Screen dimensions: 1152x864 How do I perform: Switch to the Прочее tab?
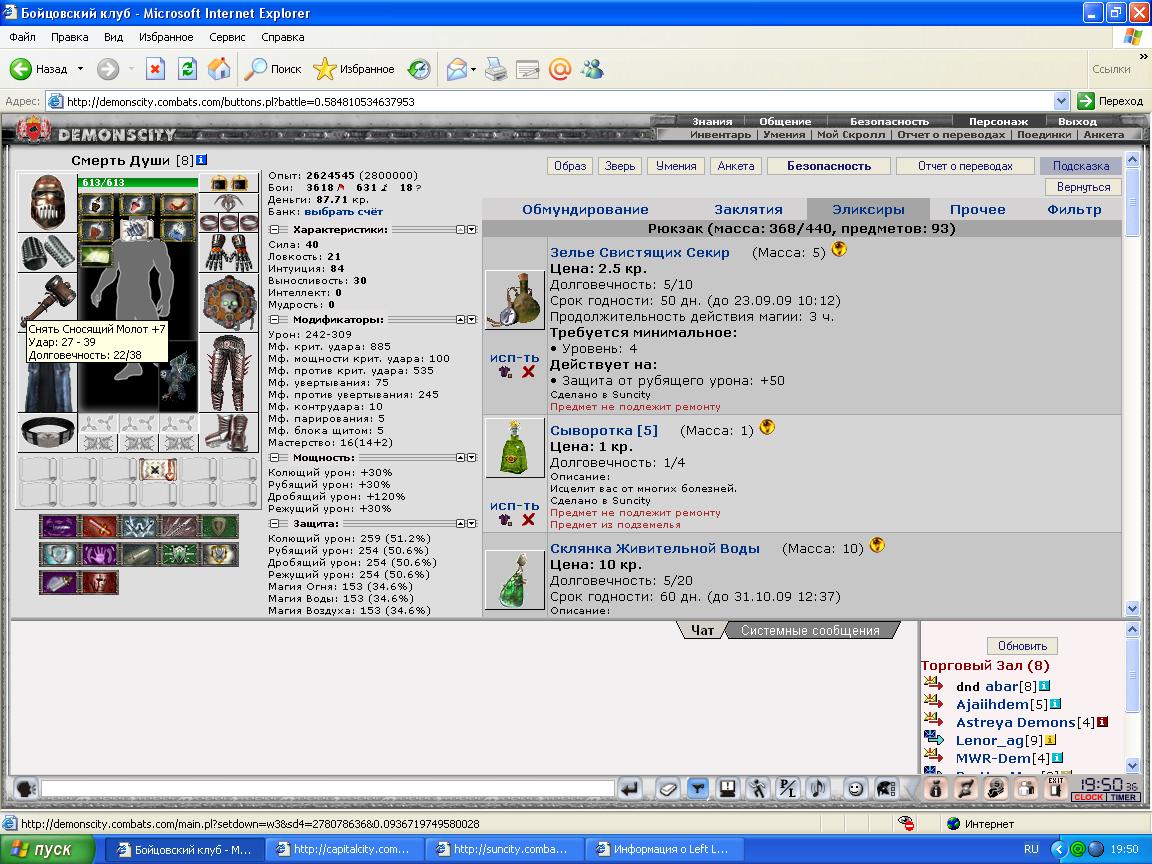point(977,209)
